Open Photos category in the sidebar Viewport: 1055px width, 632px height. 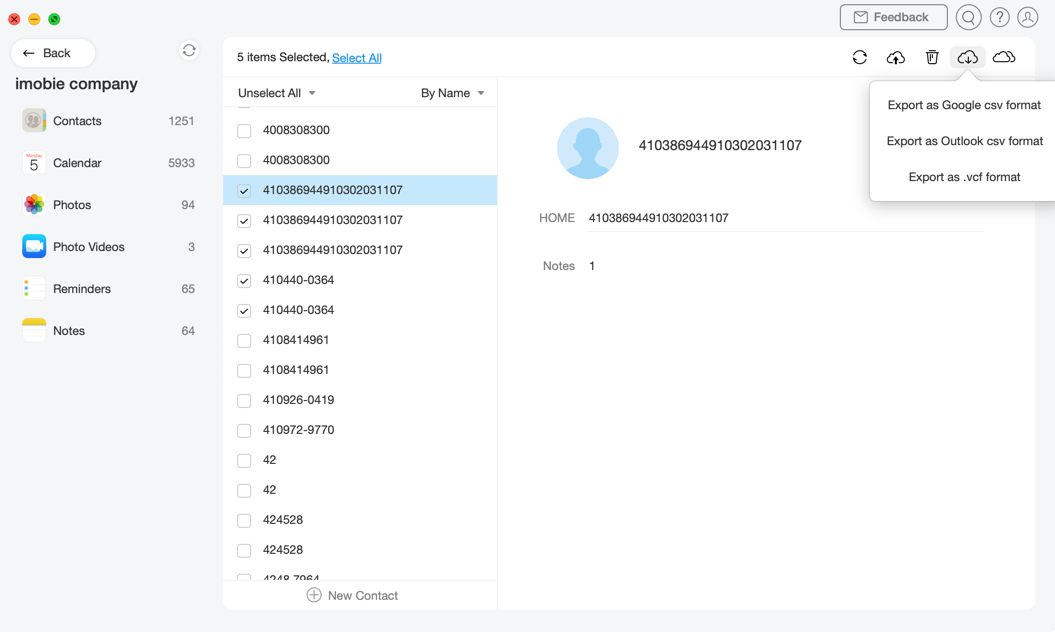[72, 205]
